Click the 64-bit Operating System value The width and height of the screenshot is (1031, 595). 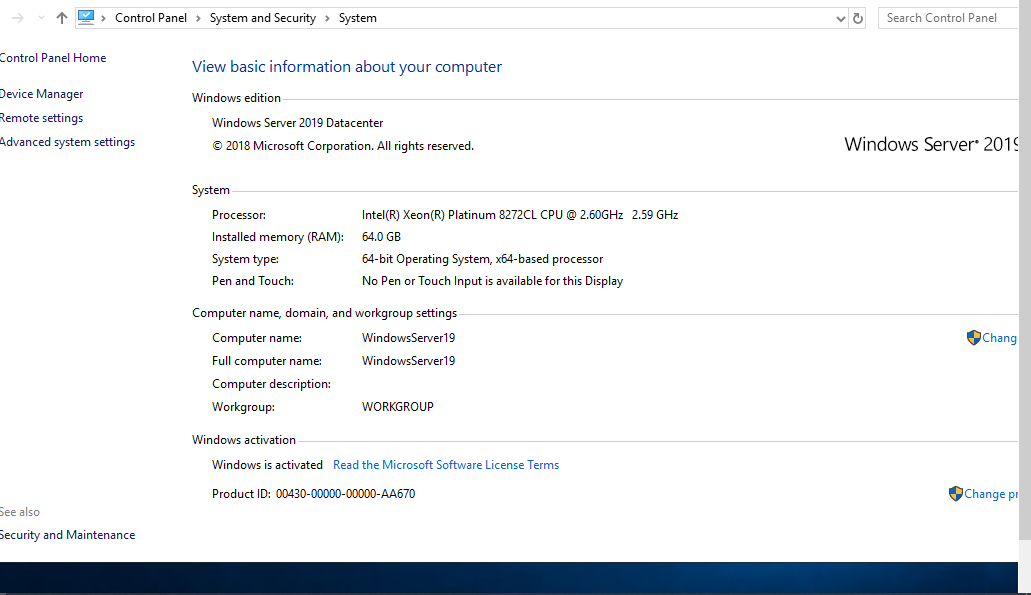483,259
